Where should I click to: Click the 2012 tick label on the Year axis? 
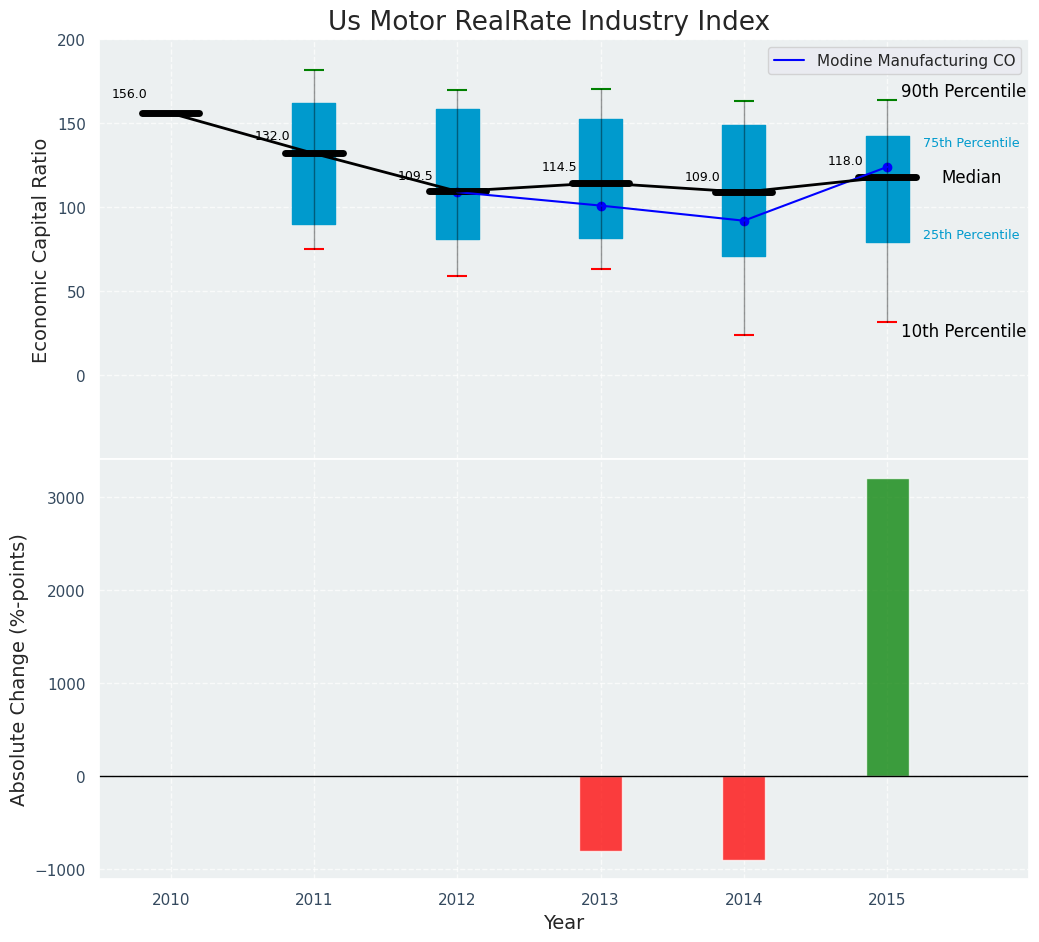[x=457, y=900]
